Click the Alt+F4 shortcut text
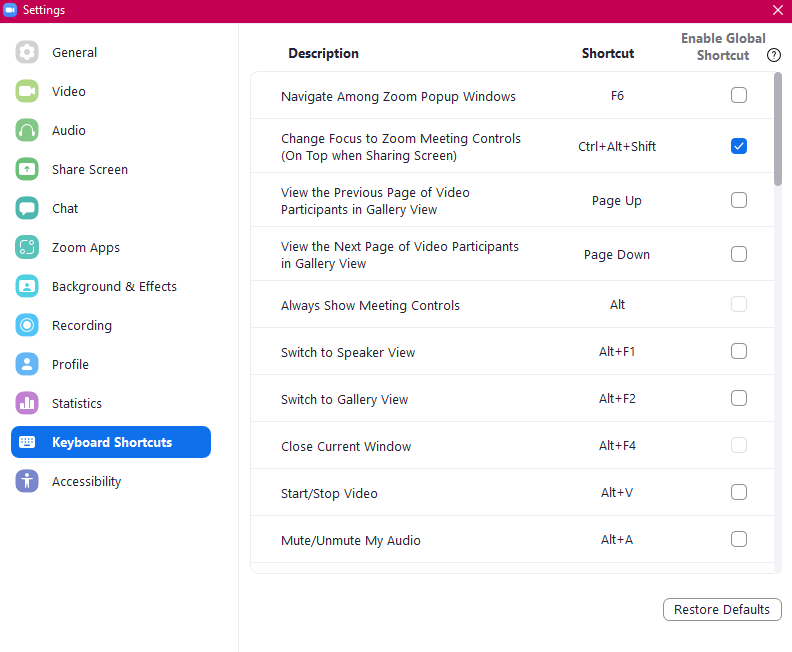 (617, 445)
